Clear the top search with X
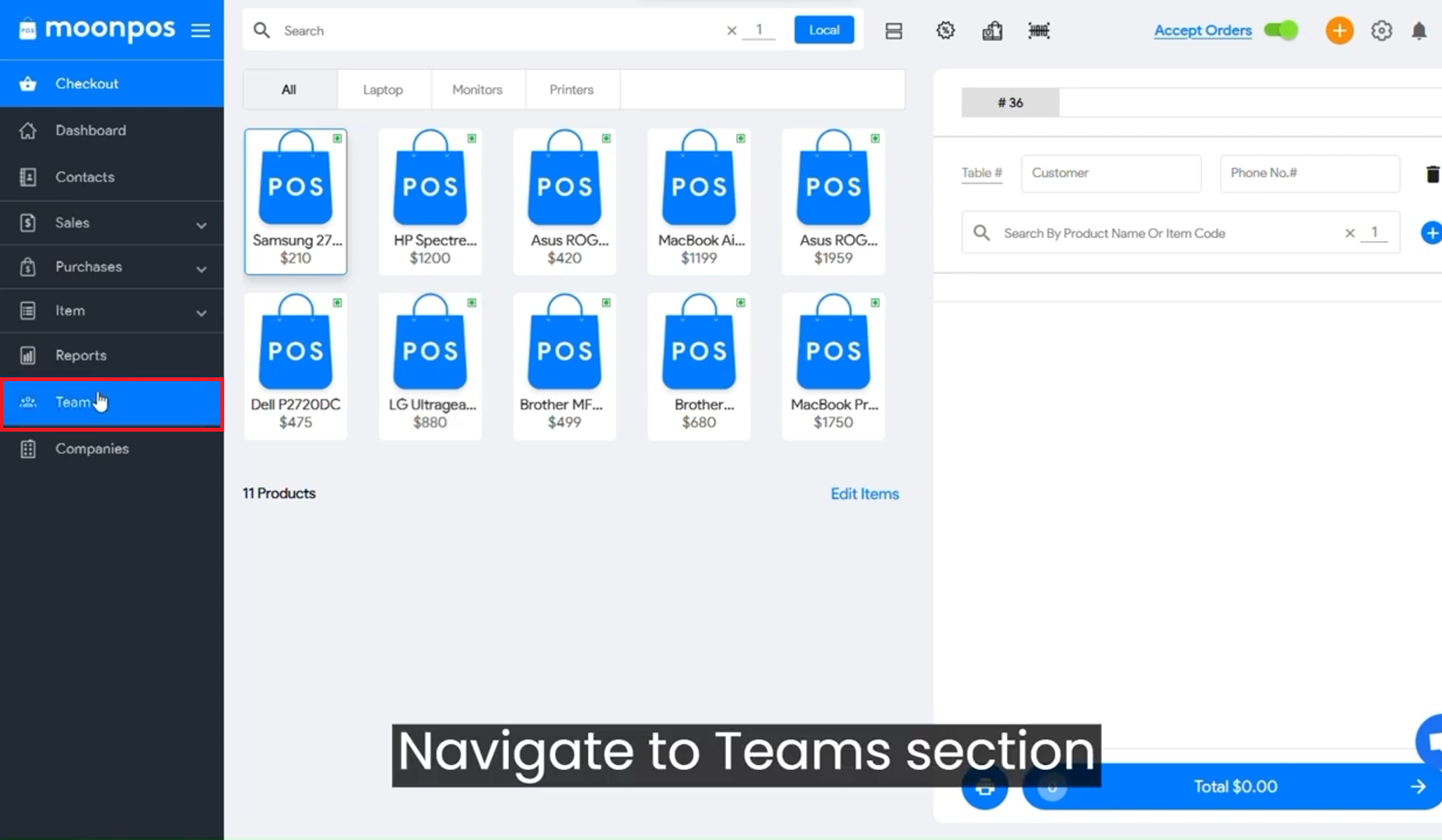 pos(732,30)
